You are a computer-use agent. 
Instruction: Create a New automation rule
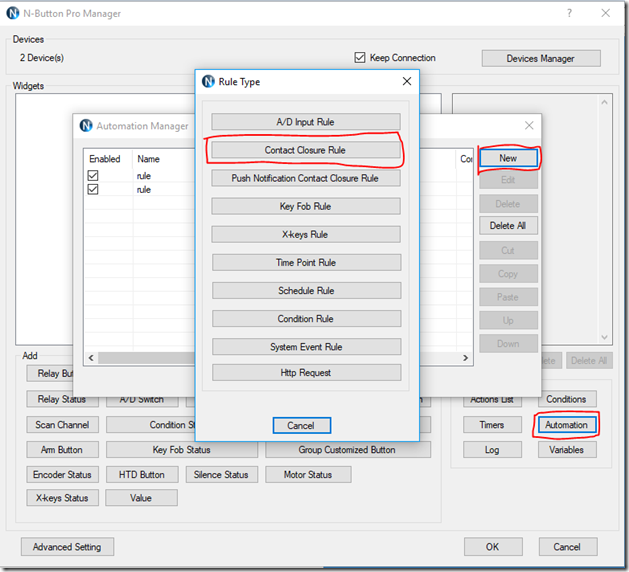pyautogui.click(x=508, y=158)
